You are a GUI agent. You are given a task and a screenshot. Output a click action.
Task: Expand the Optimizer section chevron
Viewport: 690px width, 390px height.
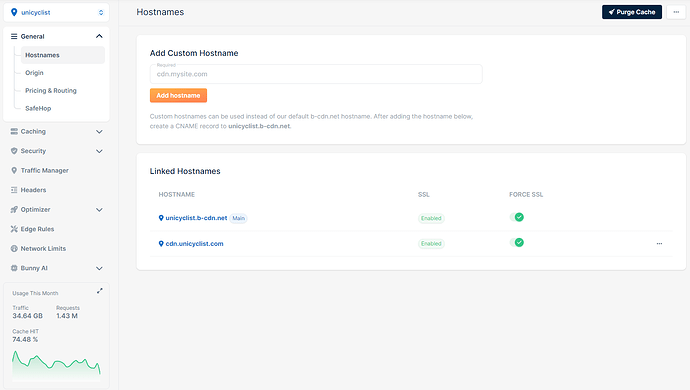click(x=99, y=210)
